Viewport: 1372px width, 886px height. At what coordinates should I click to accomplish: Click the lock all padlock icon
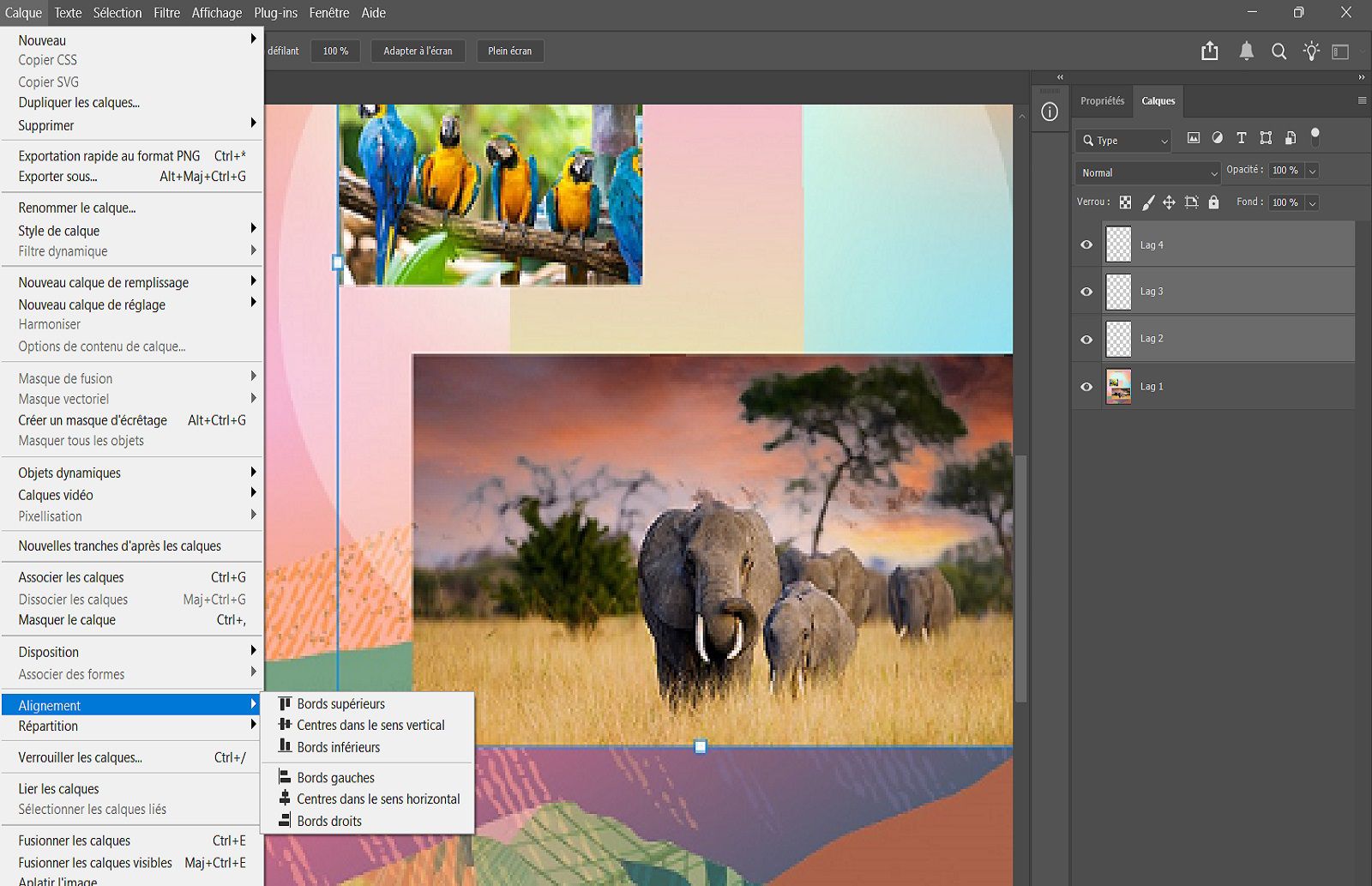click(x=1213, y=202)
